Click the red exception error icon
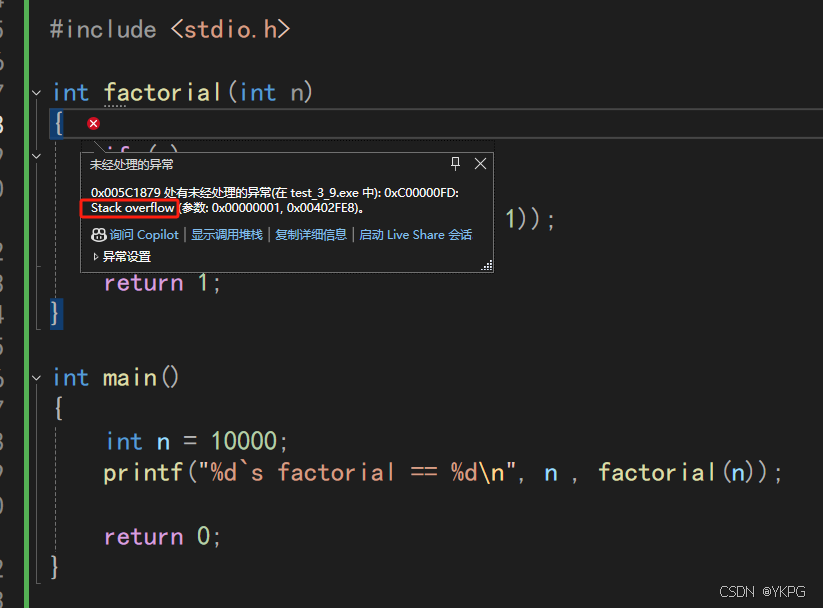 click(93, 123)
